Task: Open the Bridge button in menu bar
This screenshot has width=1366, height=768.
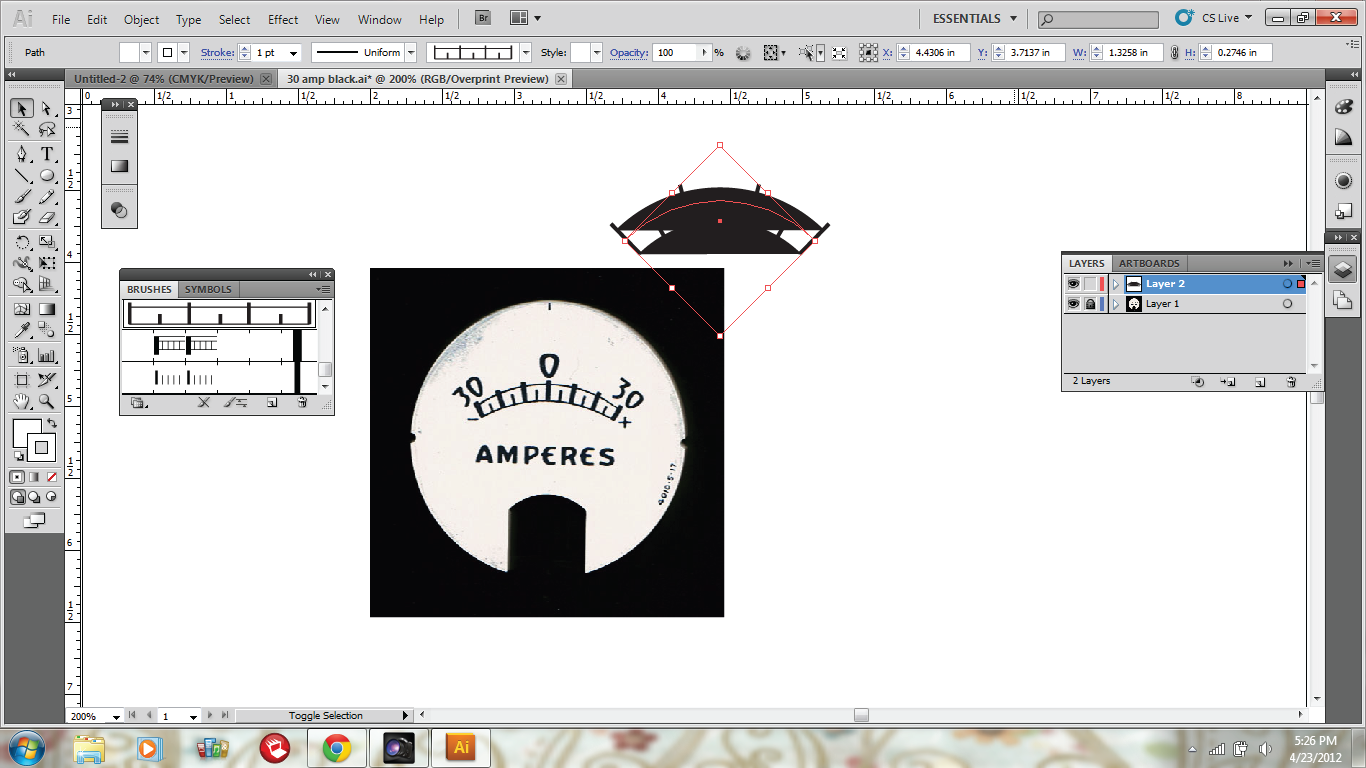Action: pos(483,18)
